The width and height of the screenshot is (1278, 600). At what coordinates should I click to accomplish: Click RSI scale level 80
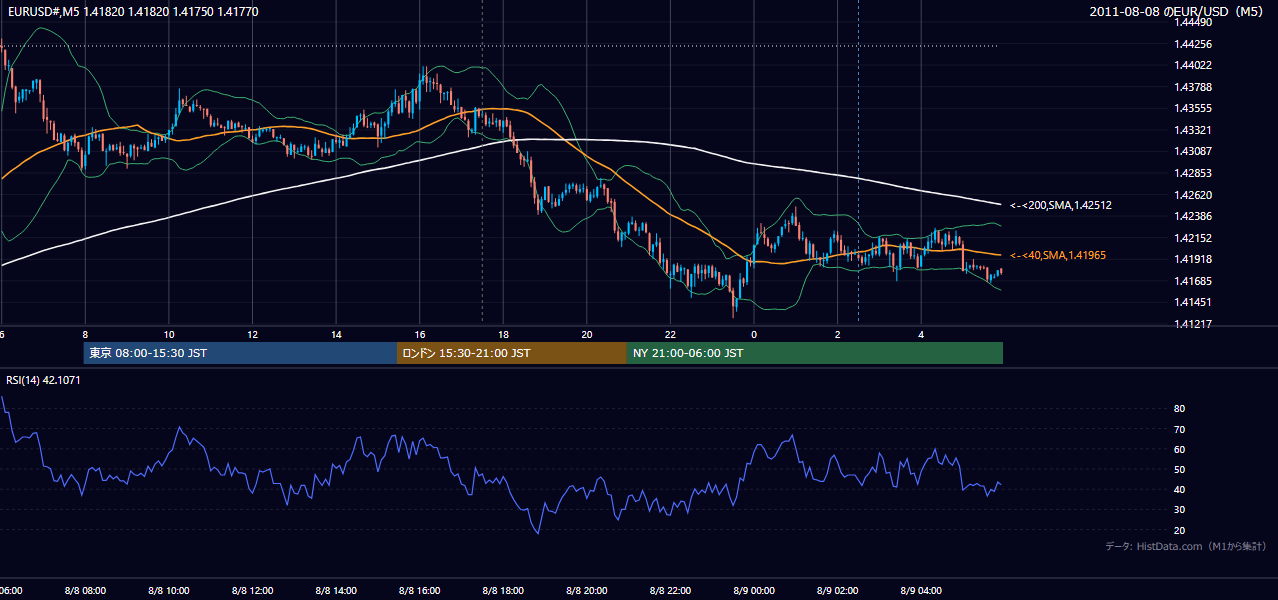(x=1180, y=409)
